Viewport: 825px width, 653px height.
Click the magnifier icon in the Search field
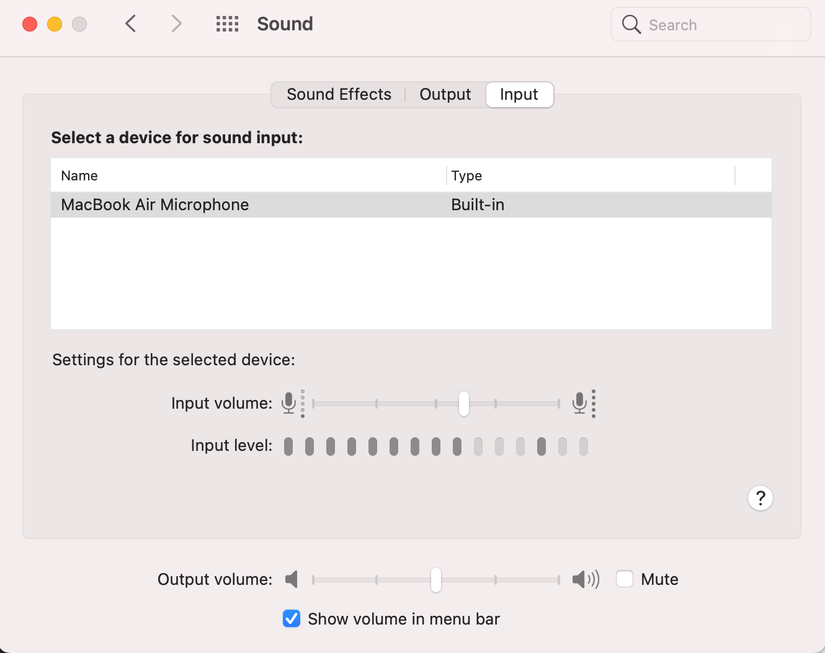(x=632, y=24)
